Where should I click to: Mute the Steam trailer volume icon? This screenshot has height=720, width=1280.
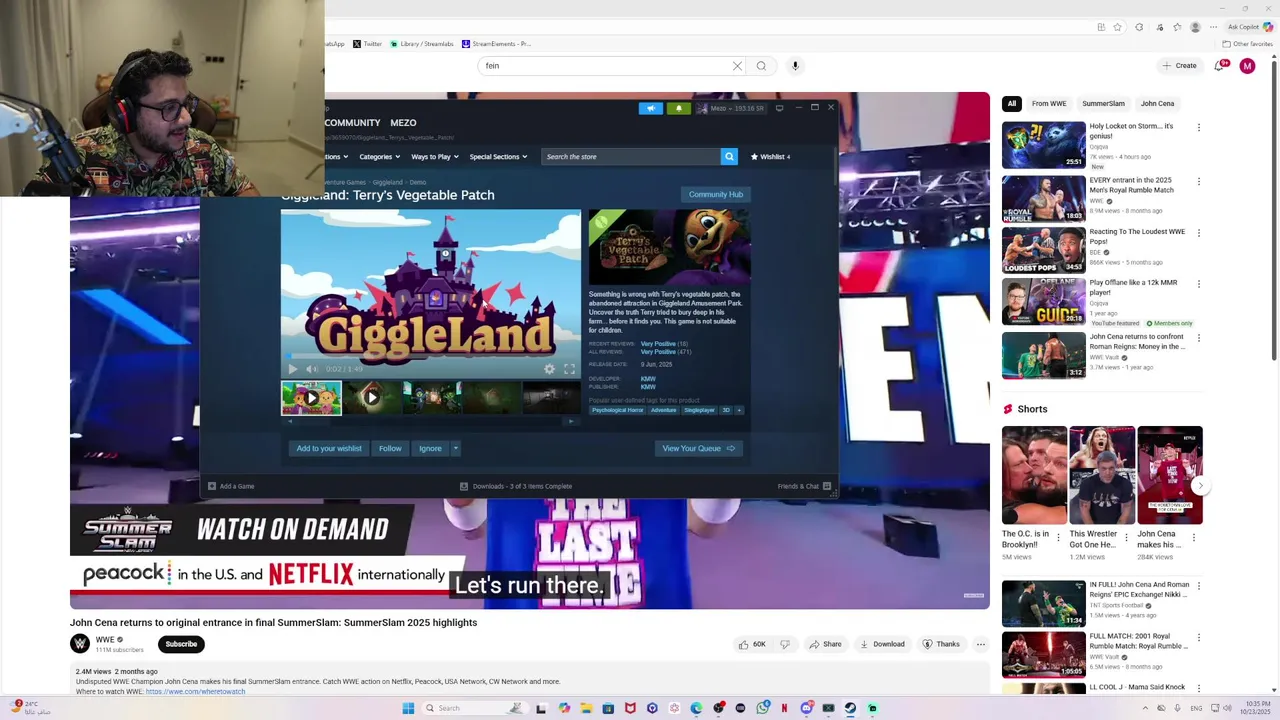311,369
